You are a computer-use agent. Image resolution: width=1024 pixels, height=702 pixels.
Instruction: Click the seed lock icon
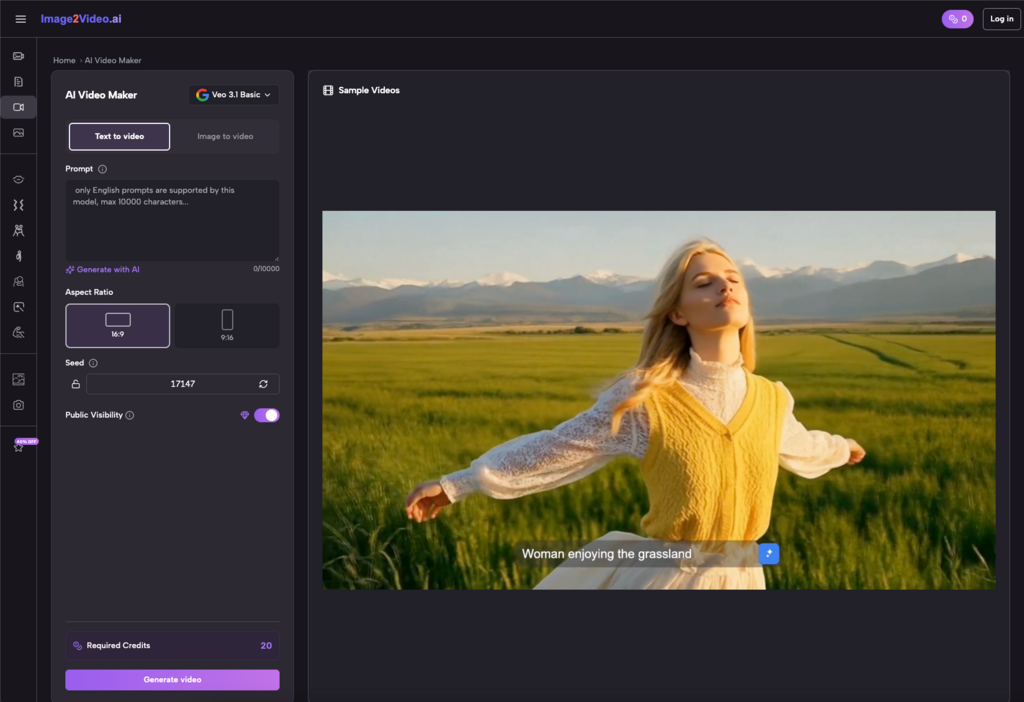pos(75,384)
